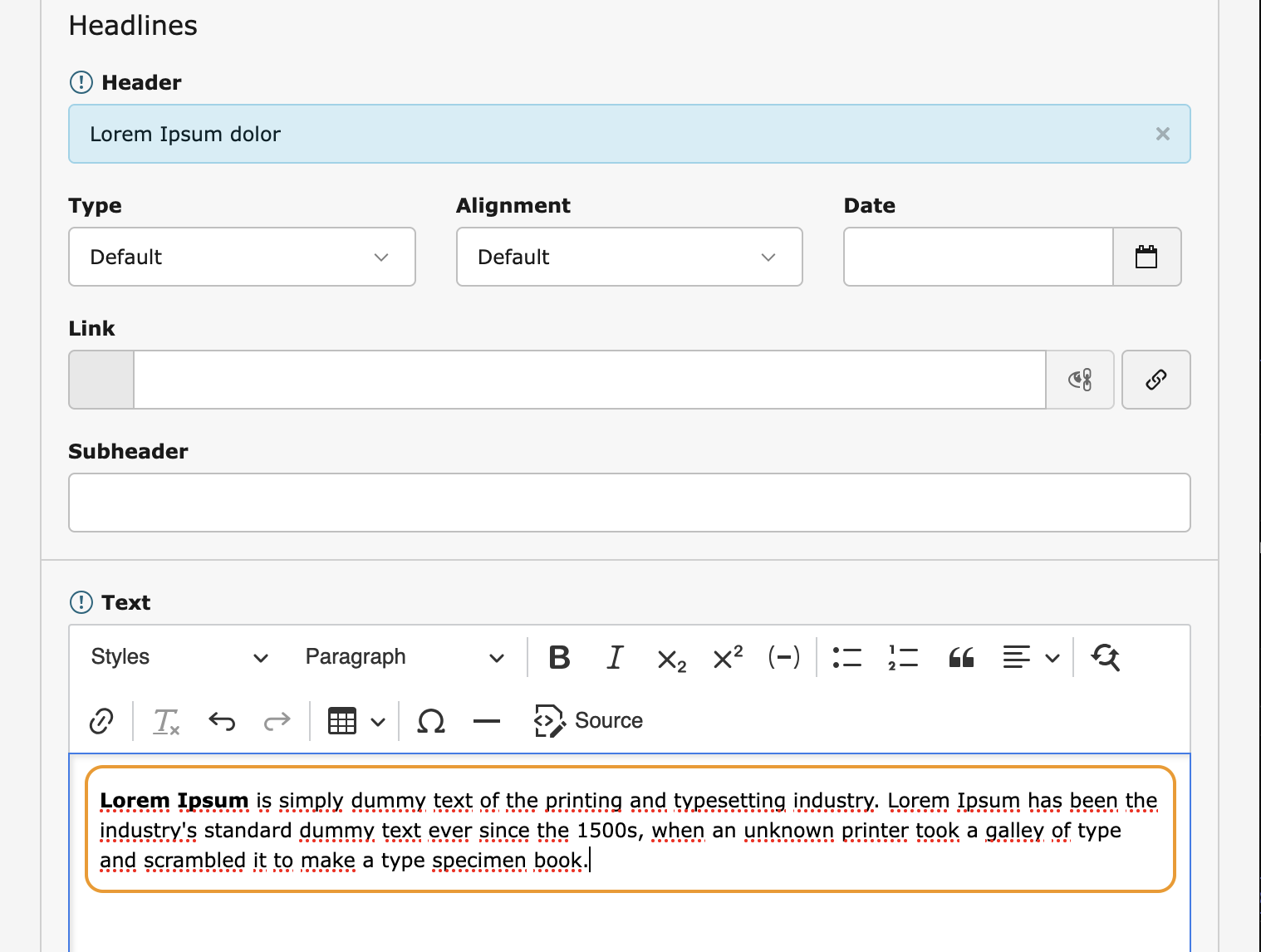
Task: Click into the Link input field
Action: (589, 380)
